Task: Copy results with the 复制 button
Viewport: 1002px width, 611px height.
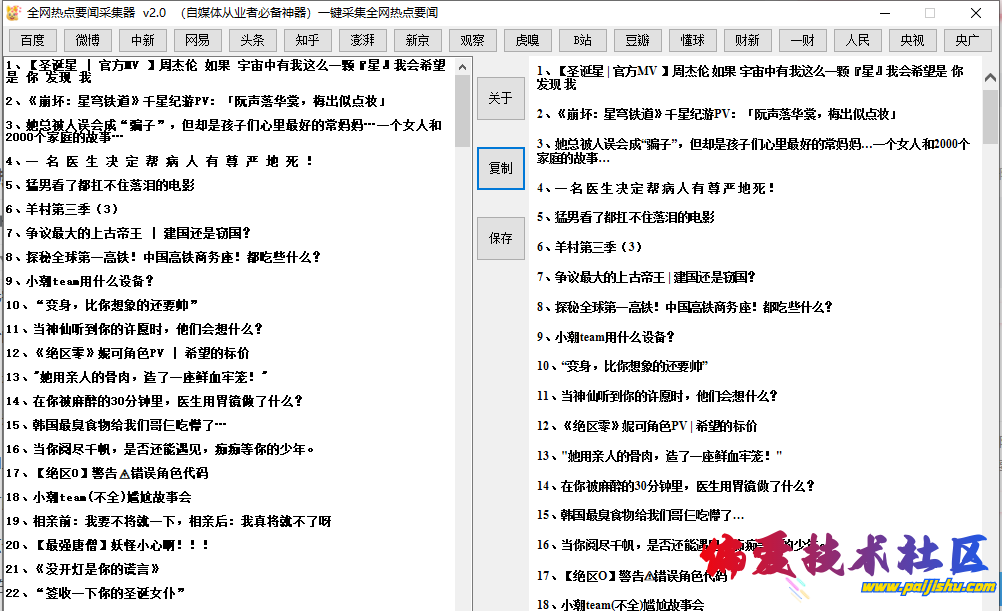Action: coord(500,168)
